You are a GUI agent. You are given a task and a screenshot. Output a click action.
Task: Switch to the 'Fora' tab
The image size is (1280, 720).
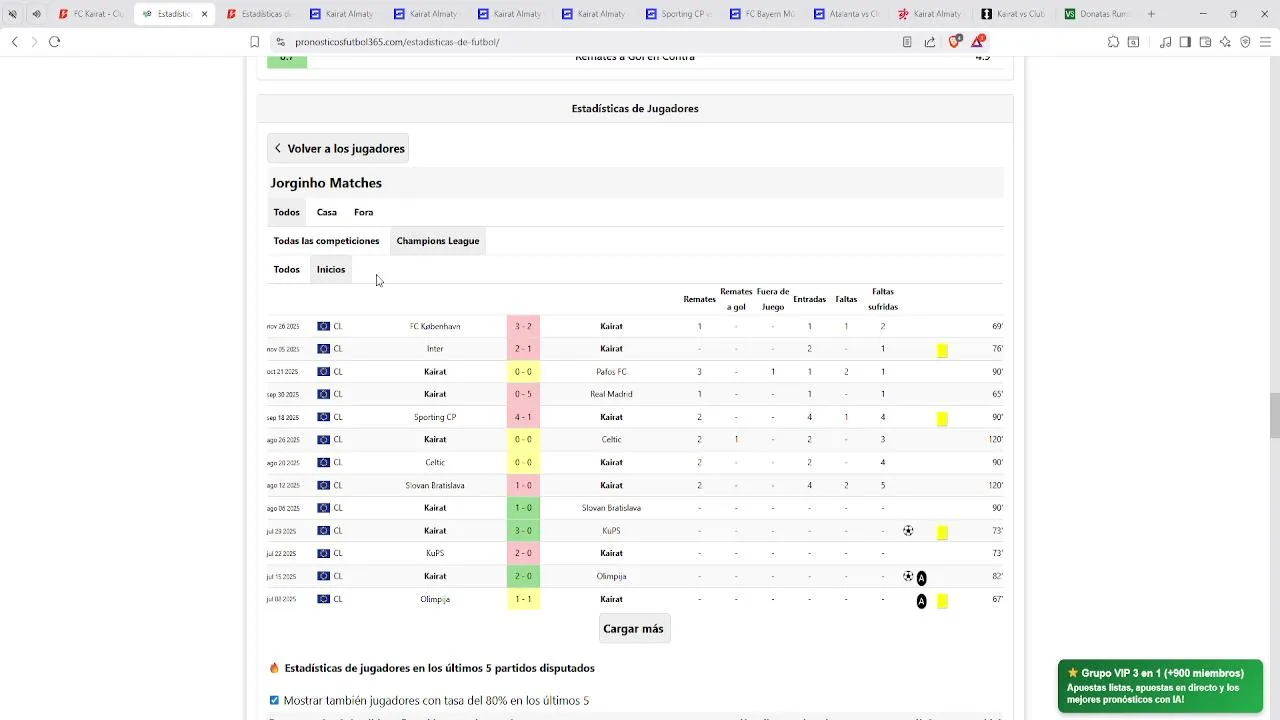pyautogui.click(x=364, y=212)
